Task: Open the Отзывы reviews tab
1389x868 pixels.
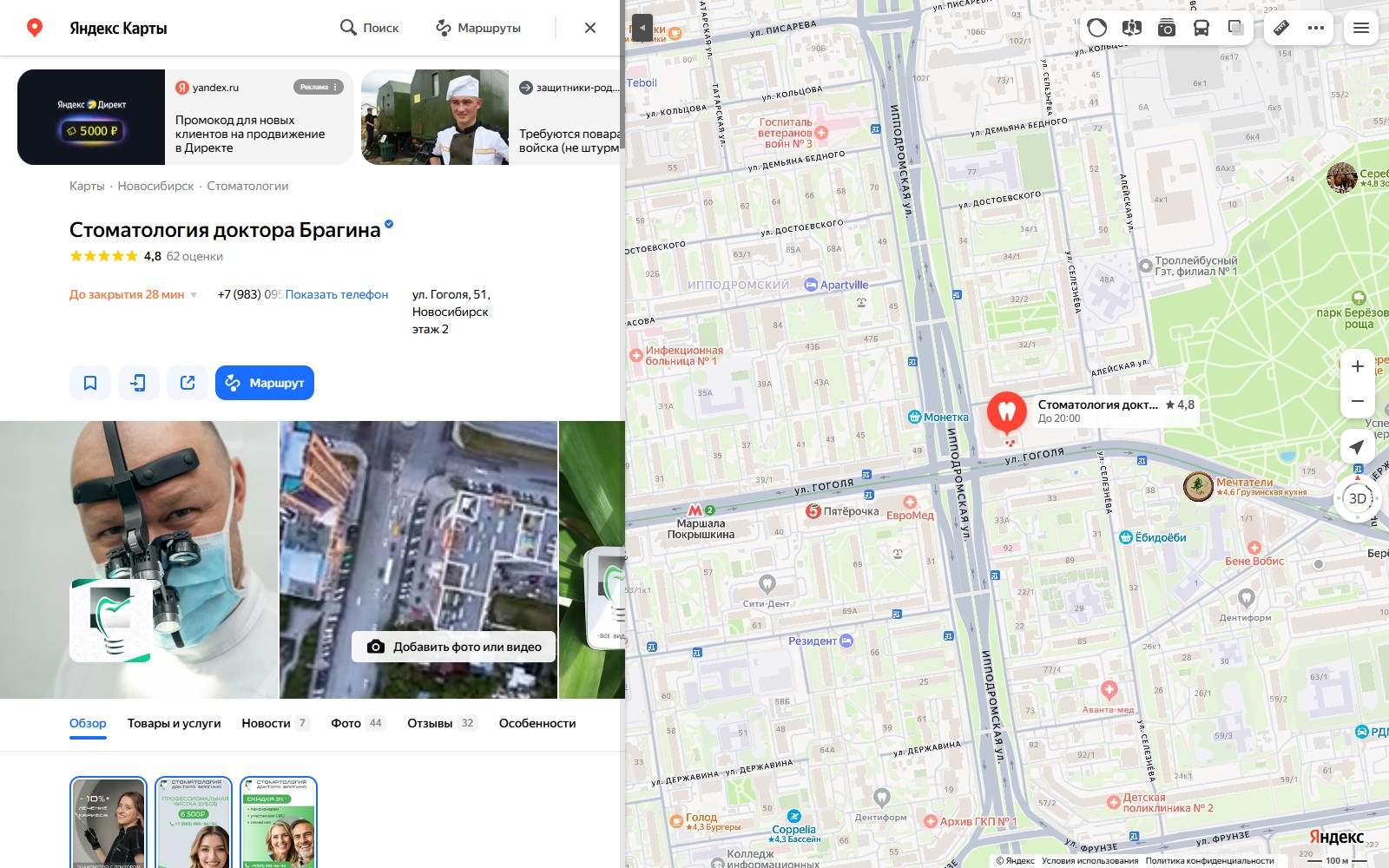Action: 442,723
